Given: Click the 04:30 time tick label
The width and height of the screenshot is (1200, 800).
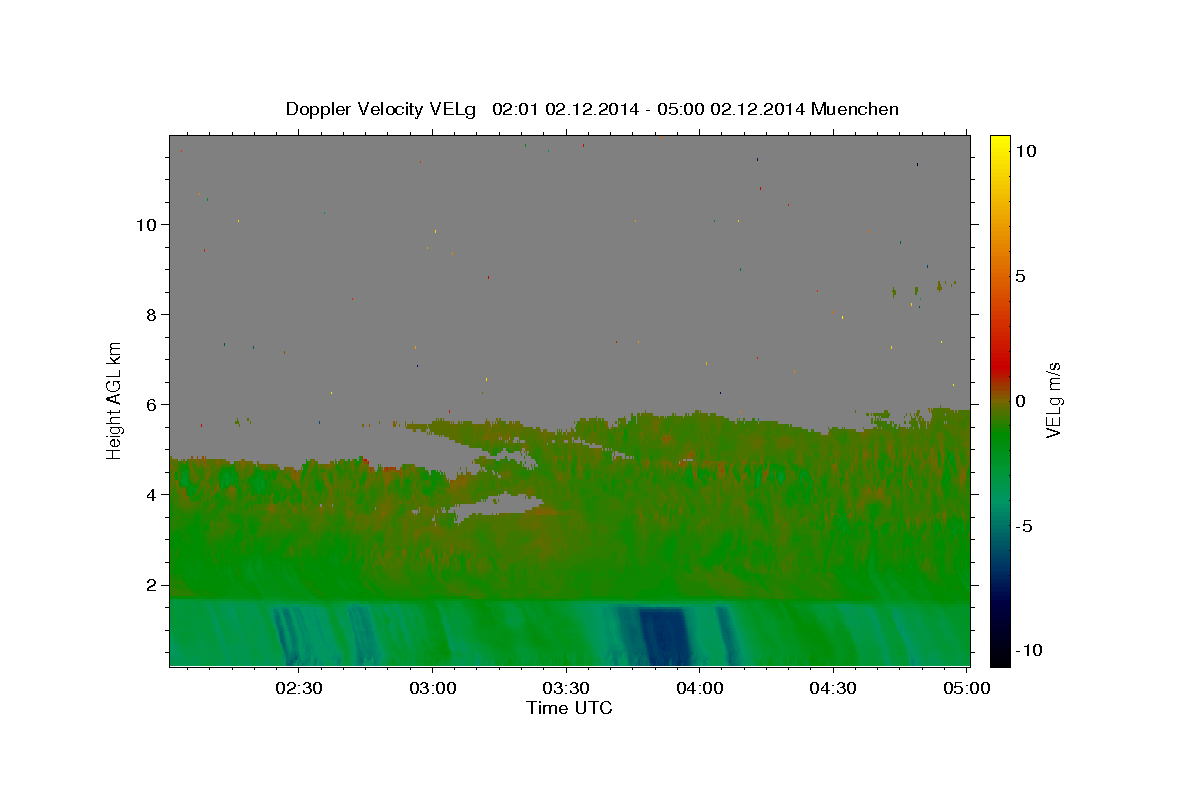Looking at the screenshot, I should point(833,689).
